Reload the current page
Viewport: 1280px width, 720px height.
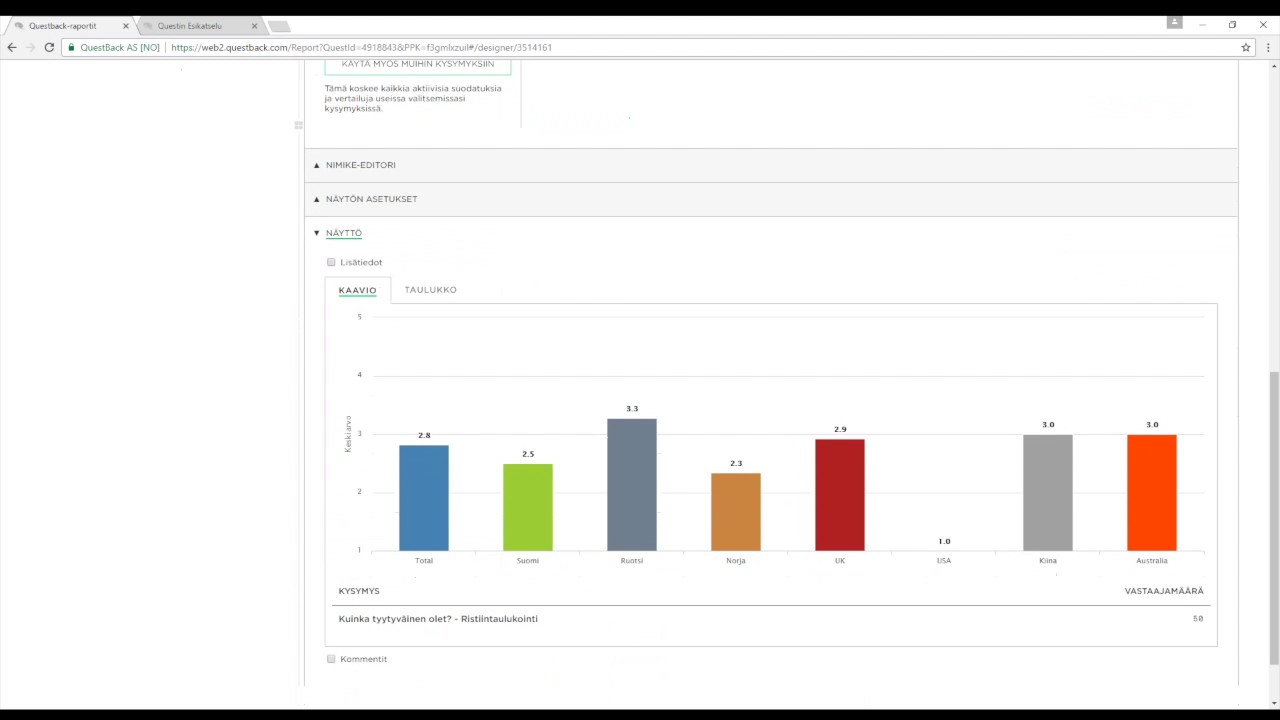click(49, 47)
